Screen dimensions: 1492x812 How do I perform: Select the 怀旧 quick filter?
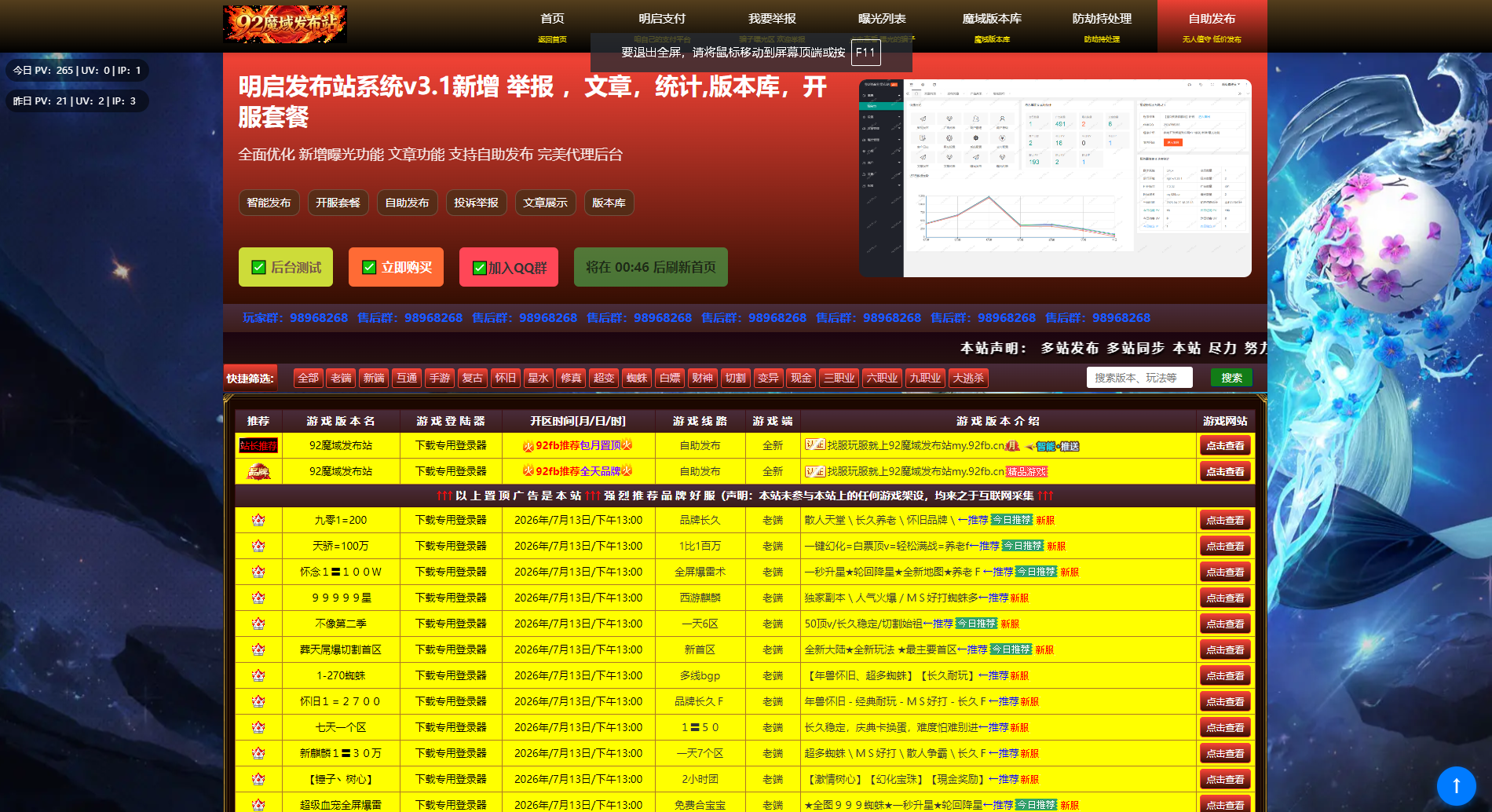click(506, 378)
